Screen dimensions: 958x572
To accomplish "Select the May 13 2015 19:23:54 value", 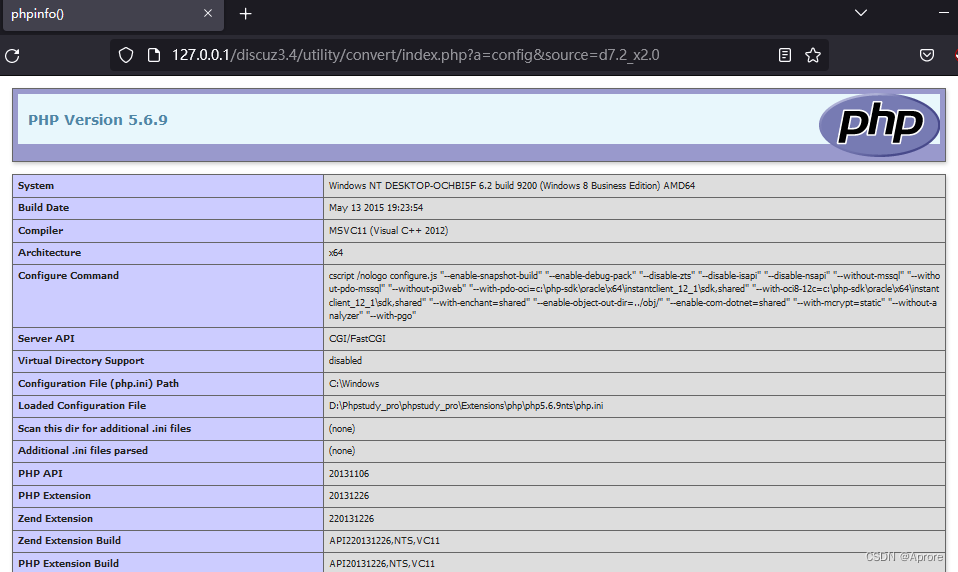I will tap(376, 208).
